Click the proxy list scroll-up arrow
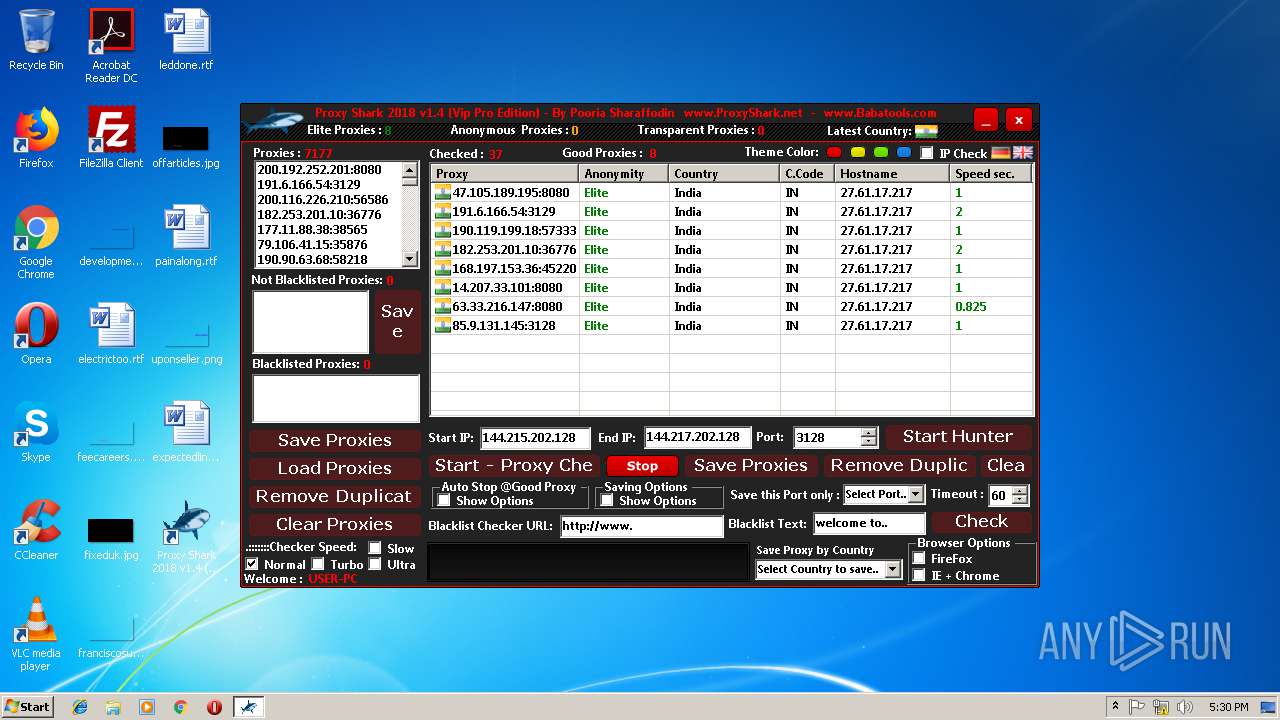The height and width of the screenshot is (720, 1280). point(409,171)
